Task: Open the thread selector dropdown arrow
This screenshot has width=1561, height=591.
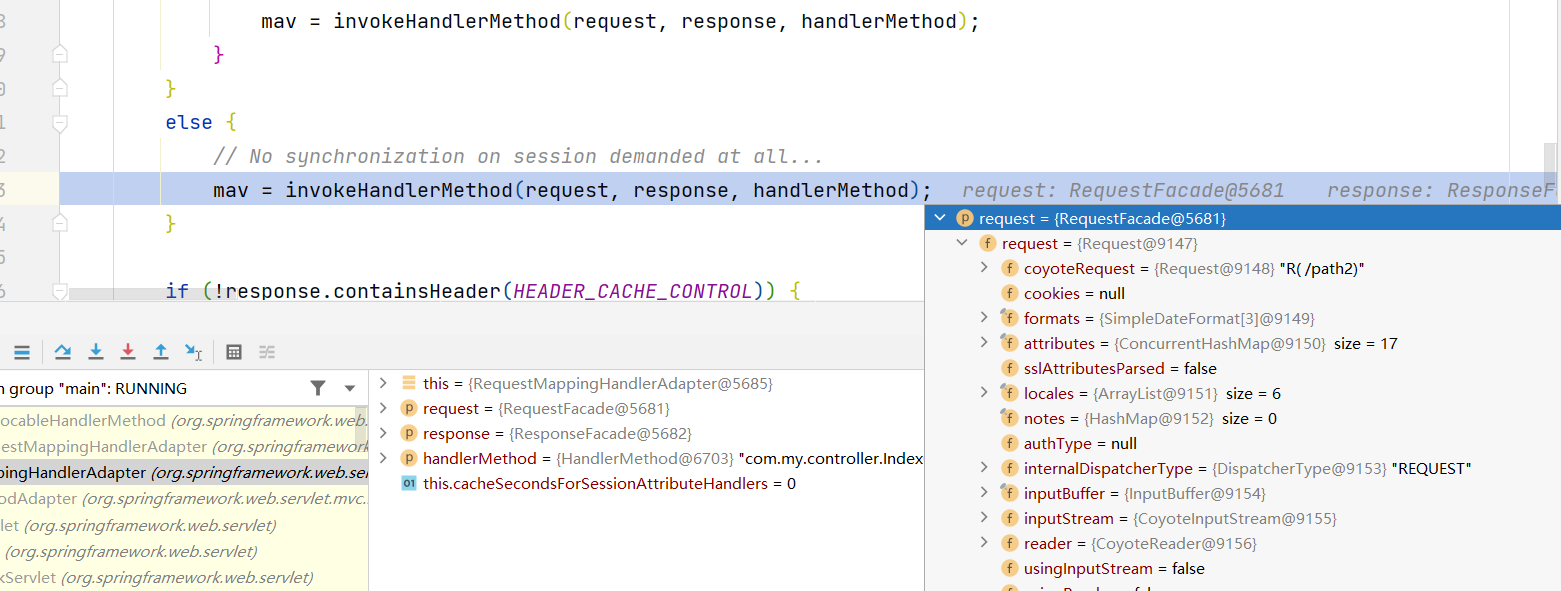Action: 350,388
